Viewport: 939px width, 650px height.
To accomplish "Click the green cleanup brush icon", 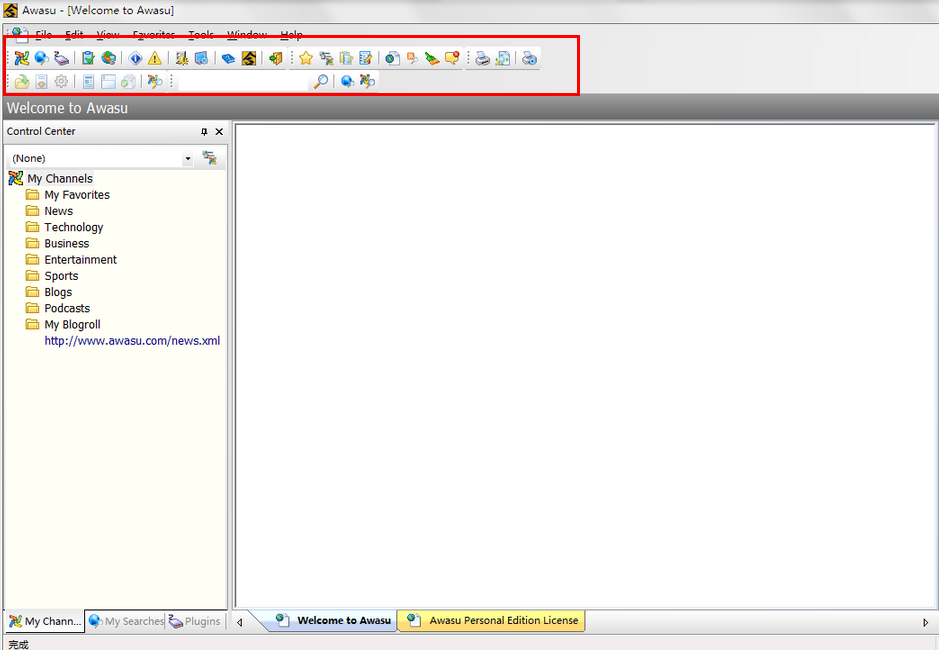I will (x=432, y=58).
